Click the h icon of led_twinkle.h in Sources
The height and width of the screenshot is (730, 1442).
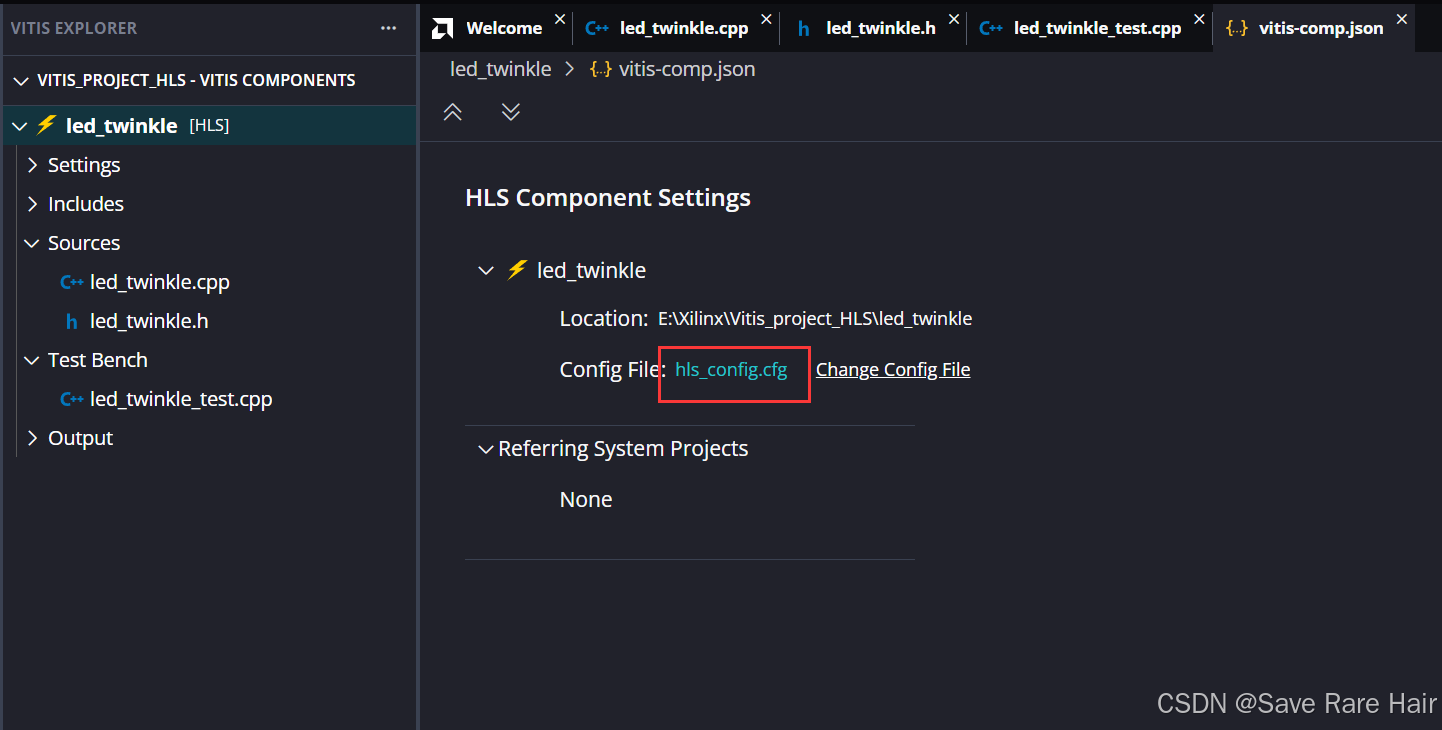(x=71, y=321)
